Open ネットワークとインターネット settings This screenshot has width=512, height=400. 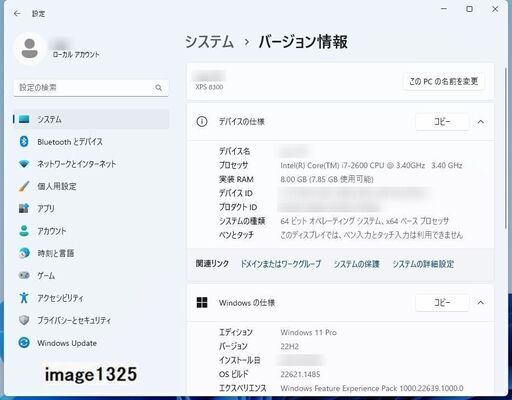point(91,164)
